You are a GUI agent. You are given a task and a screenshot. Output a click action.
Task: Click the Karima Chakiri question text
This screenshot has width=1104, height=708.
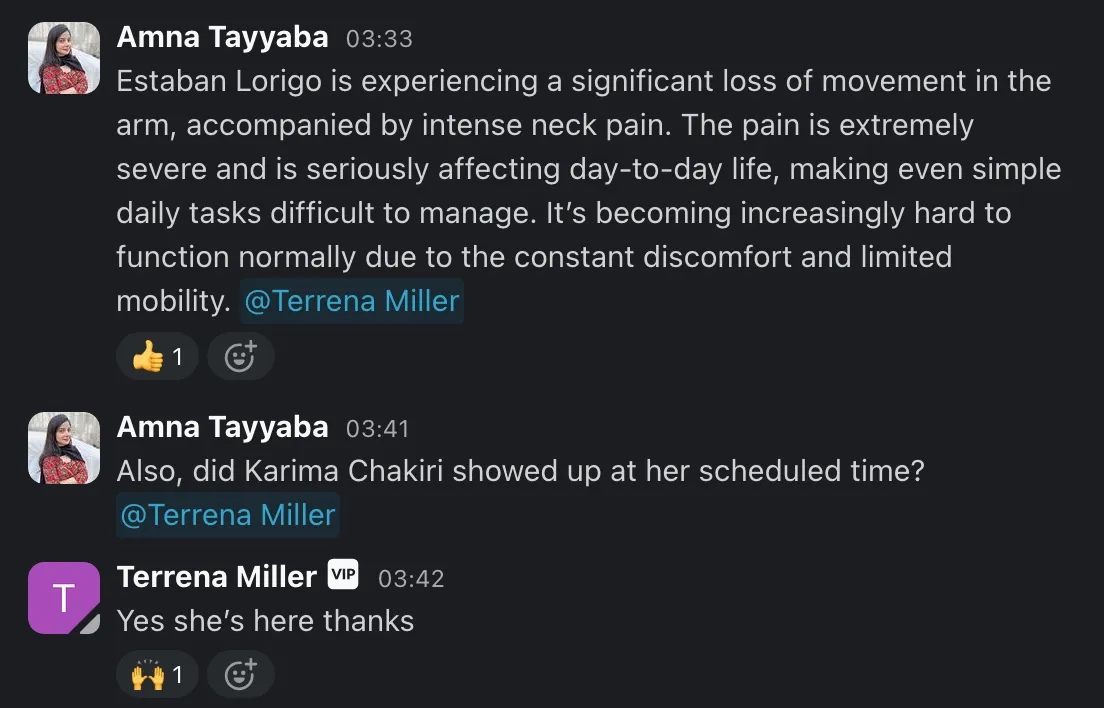(520, 471)
